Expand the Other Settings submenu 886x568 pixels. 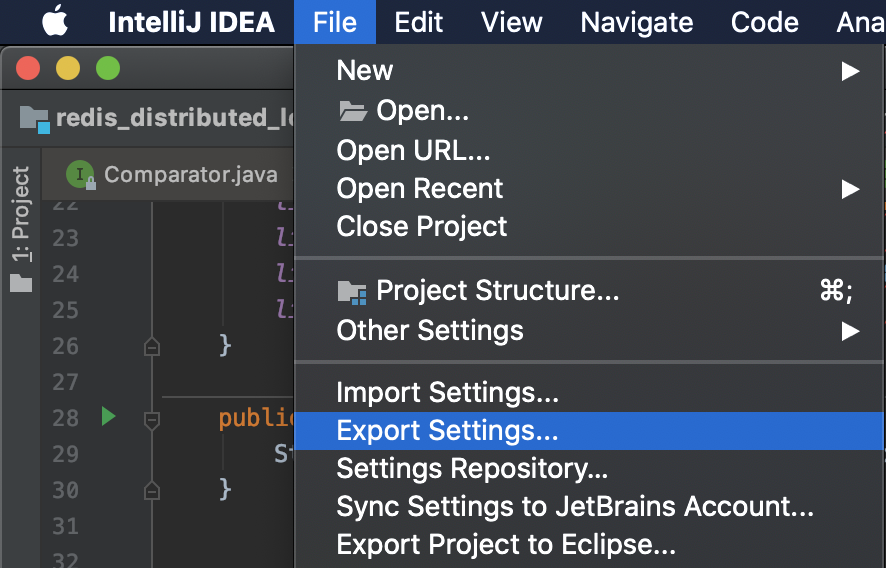tap(850, 331)
